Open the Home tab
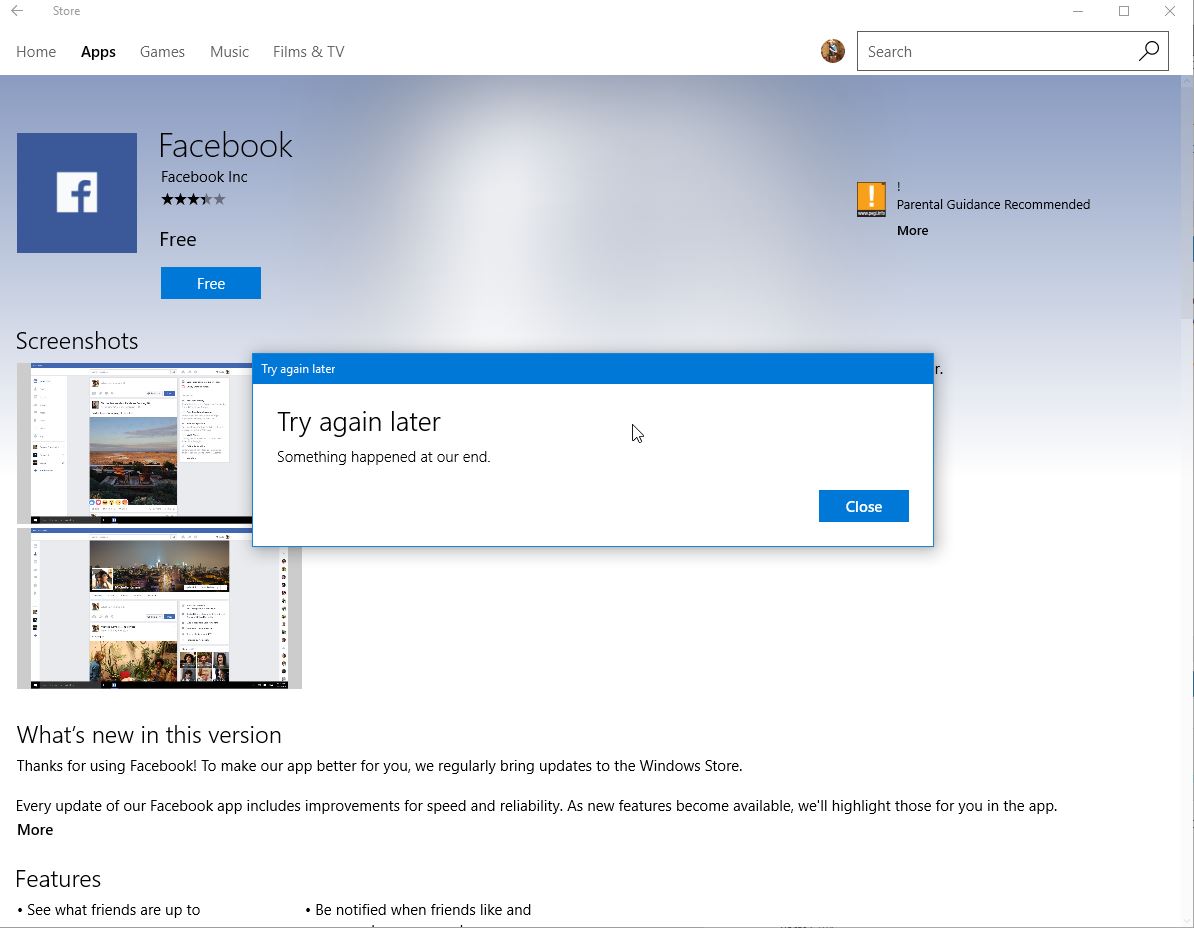This screenshot has width=1194, height=928. [x=36, y=52]
